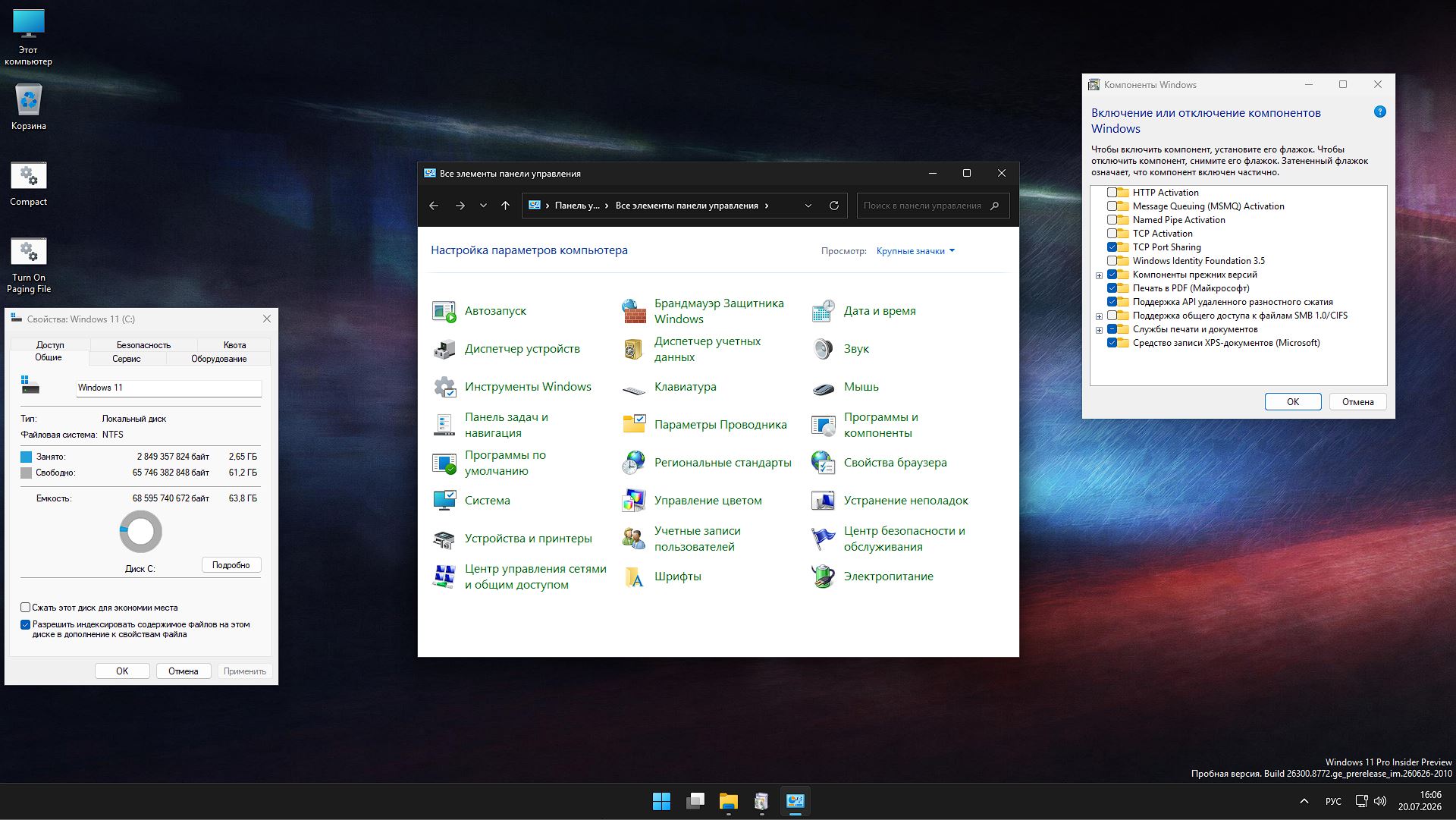
Task: Open the Звук speaker icon
Action: (x=823, y=349)
